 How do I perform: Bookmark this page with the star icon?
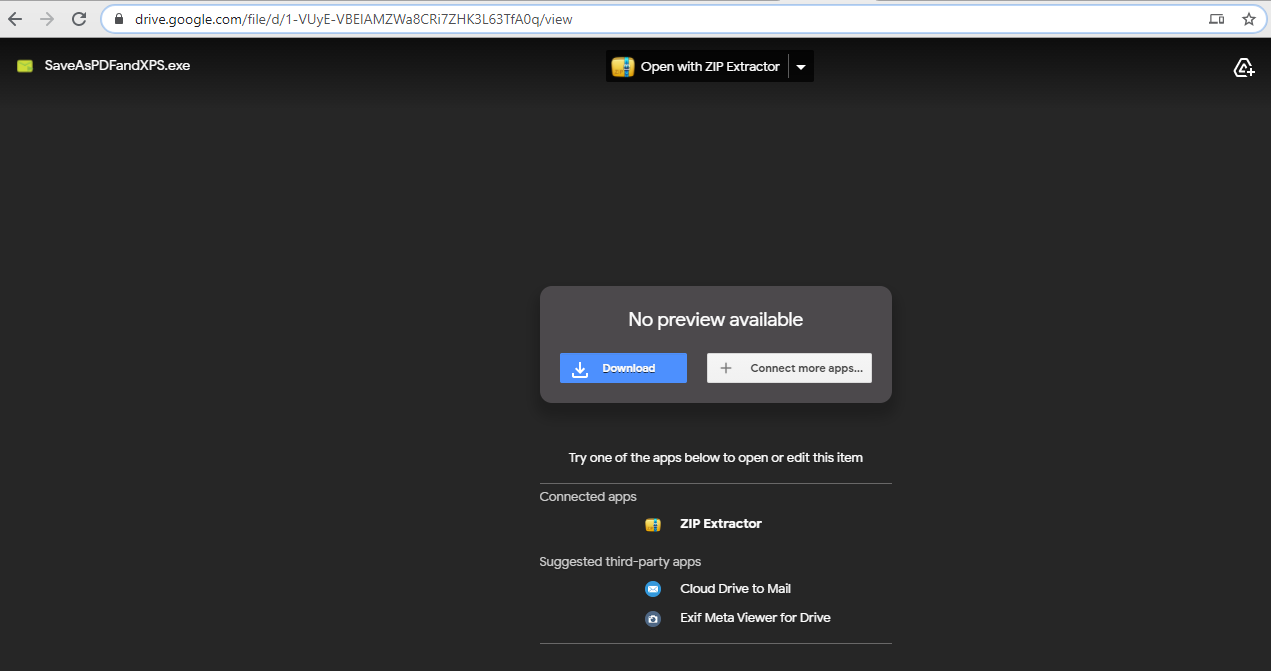tap(1248, 19)
